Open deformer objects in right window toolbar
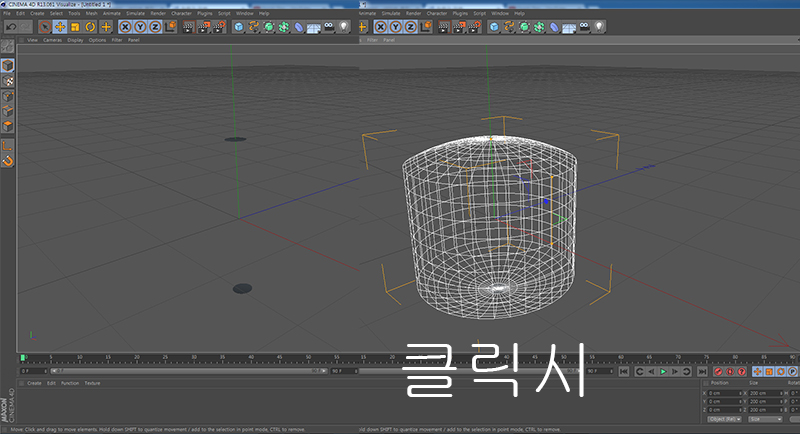The height and width of the screenshot is (434, 800). (555, 27)
